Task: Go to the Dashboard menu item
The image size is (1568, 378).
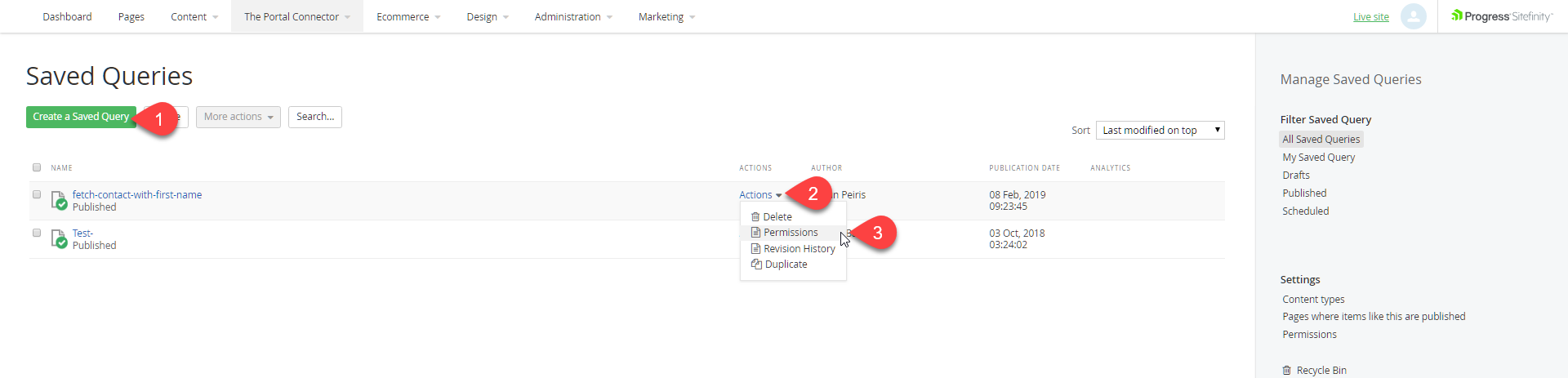Action: pyautogui.click(x=67, y=16)
